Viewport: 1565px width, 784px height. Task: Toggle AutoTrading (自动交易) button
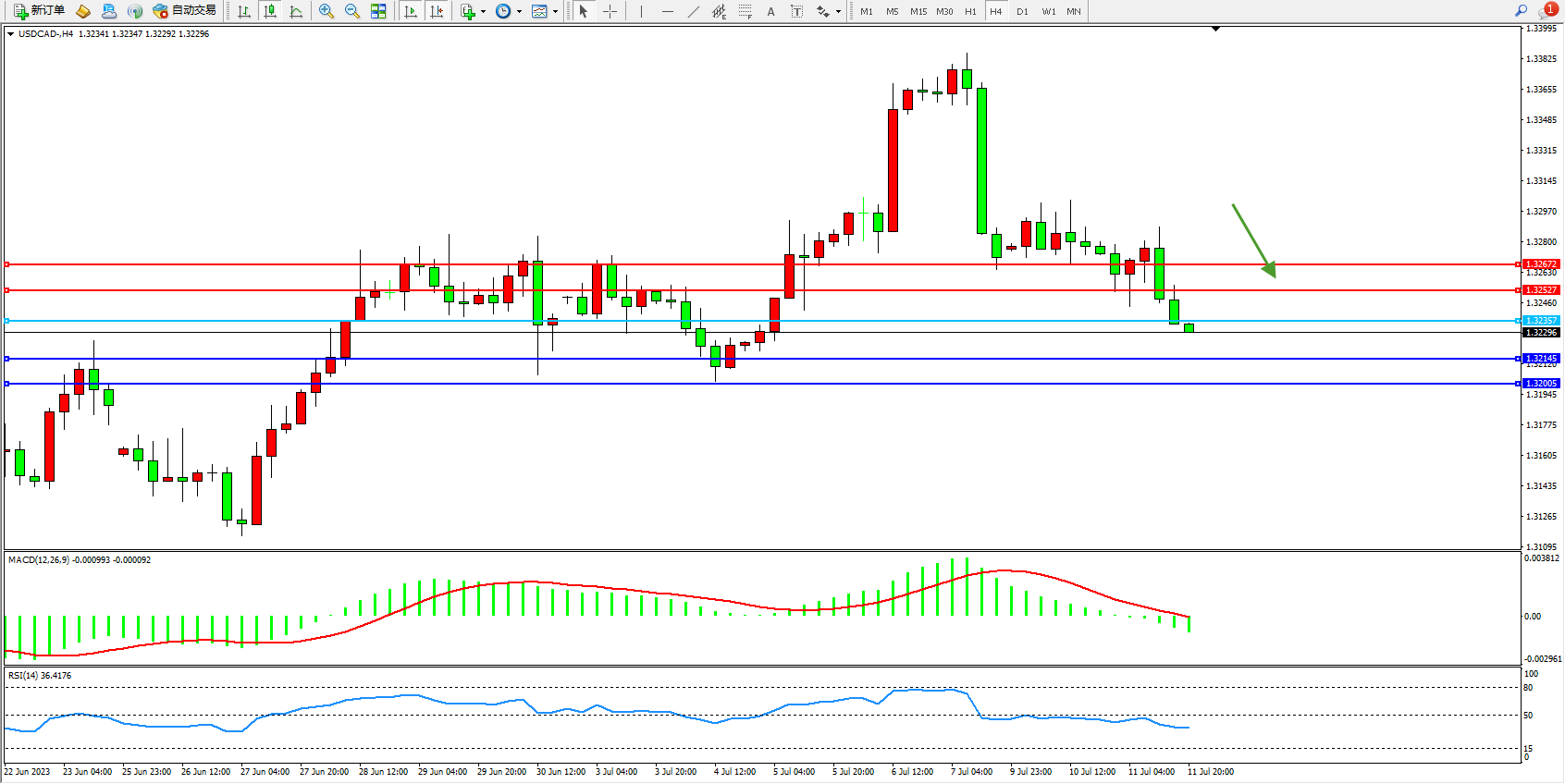click(x=184, y=11)
